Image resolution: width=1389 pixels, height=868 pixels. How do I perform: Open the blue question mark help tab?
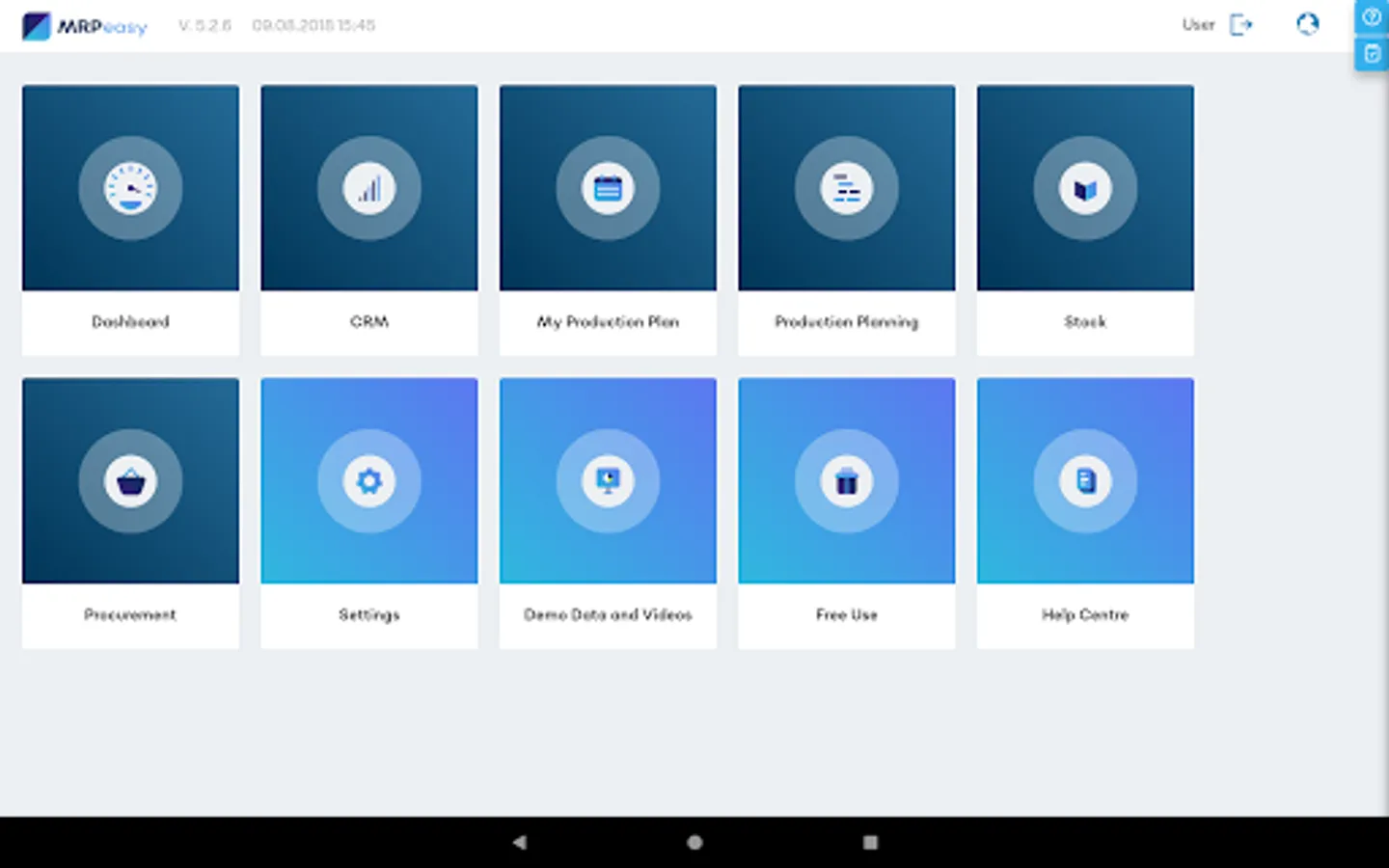(x=1372, y=17)
